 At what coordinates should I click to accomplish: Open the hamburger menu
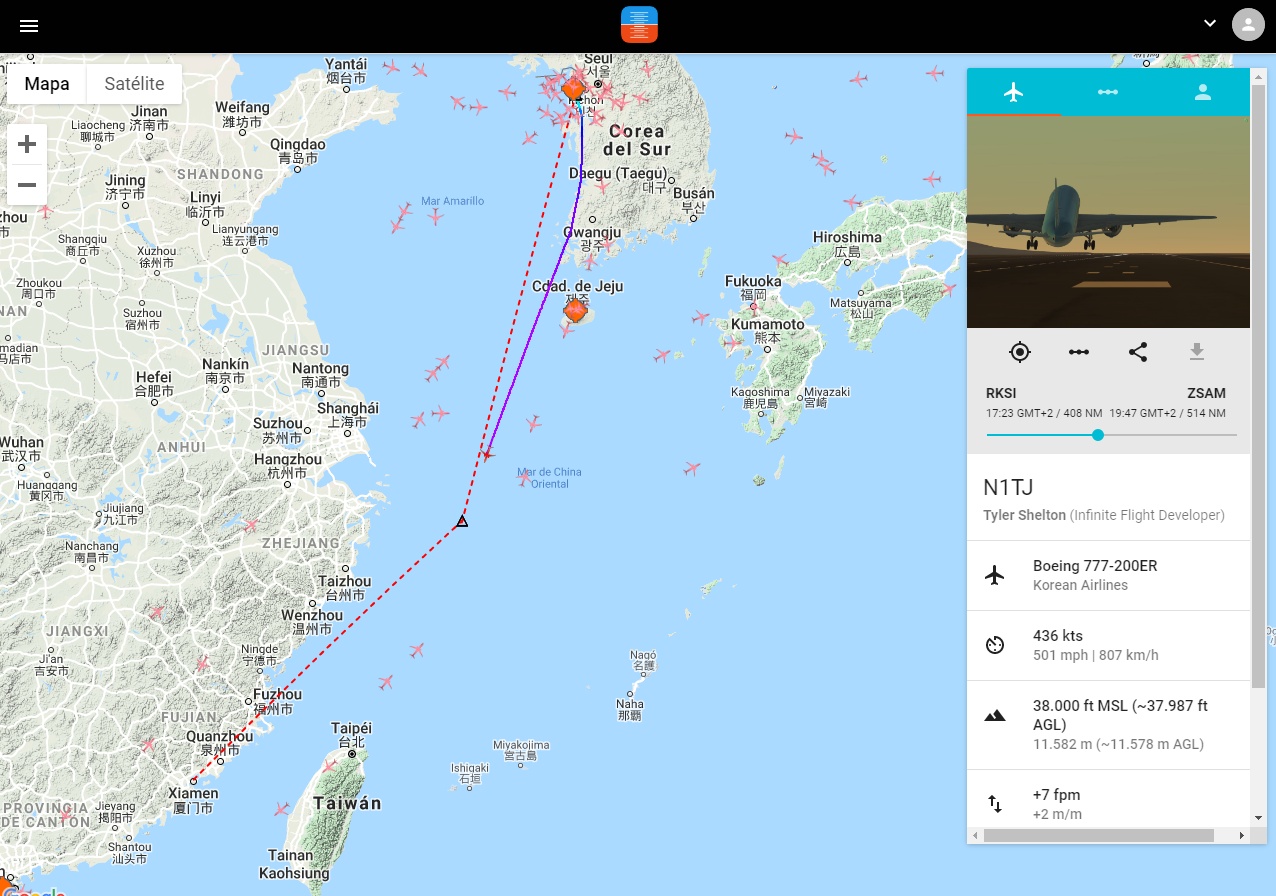coord(29,26)
